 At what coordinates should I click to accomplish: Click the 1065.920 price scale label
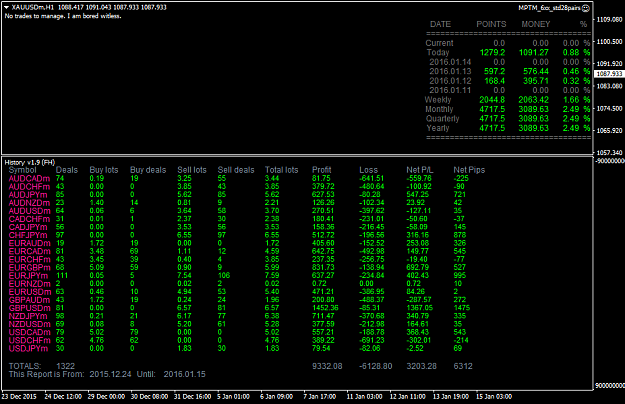(609, 130)
